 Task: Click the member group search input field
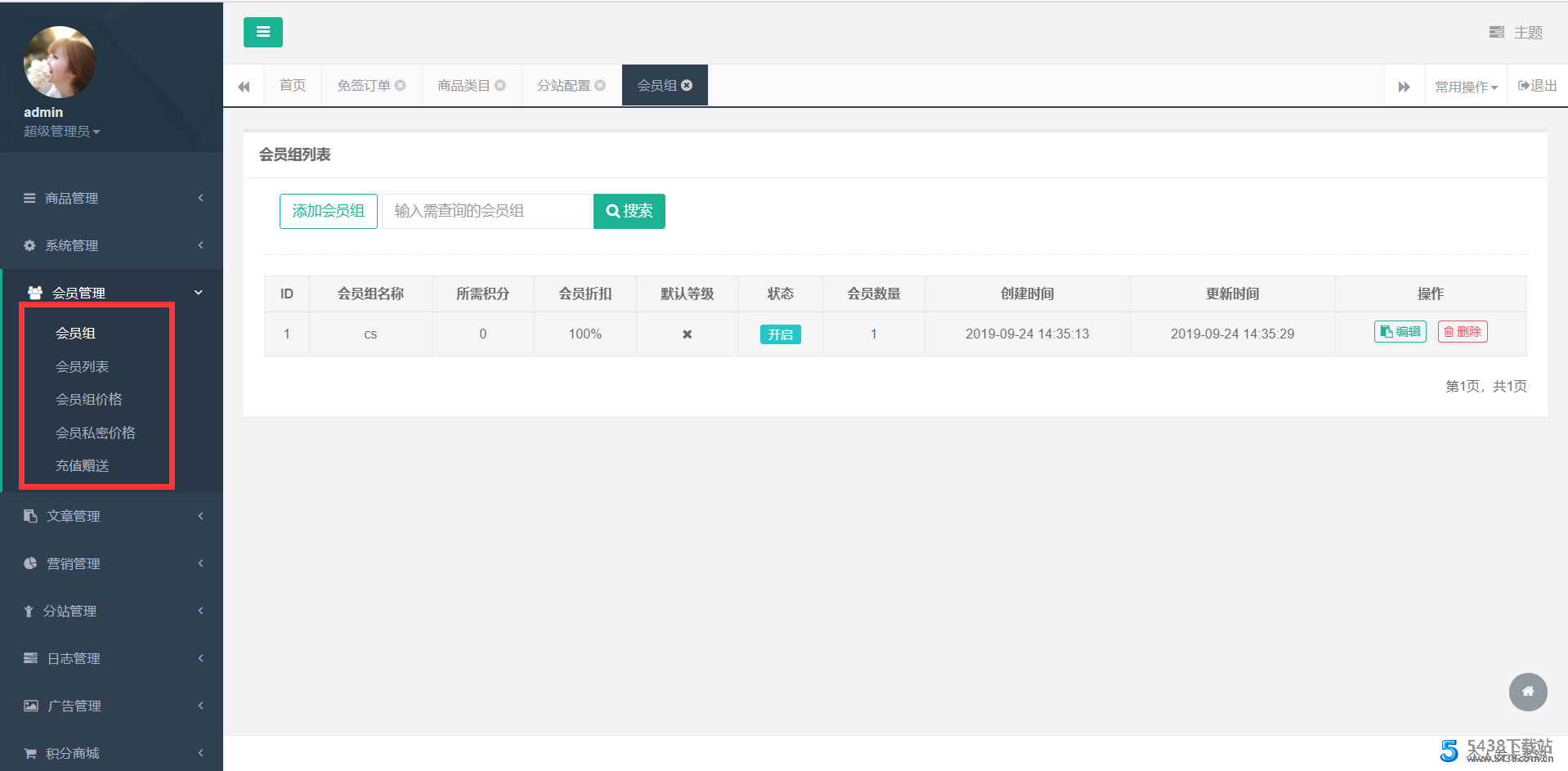click(x=487, y=211)
